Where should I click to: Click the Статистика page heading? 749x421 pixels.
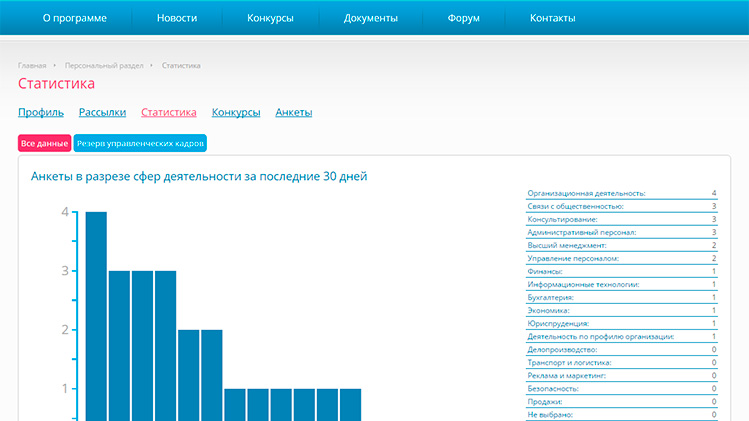[56, 84]
